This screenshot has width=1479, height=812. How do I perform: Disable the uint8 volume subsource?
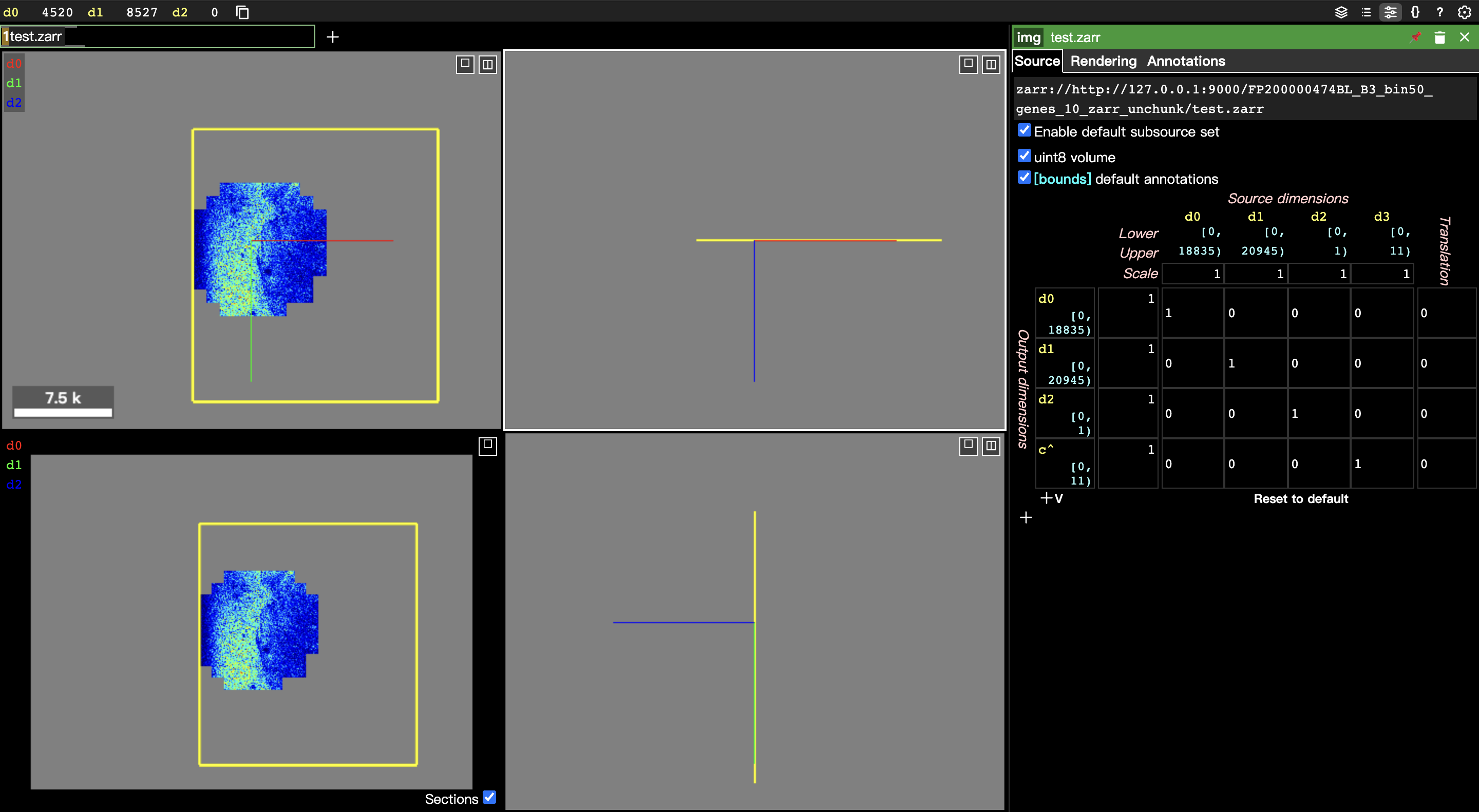tap(1025, 156)
